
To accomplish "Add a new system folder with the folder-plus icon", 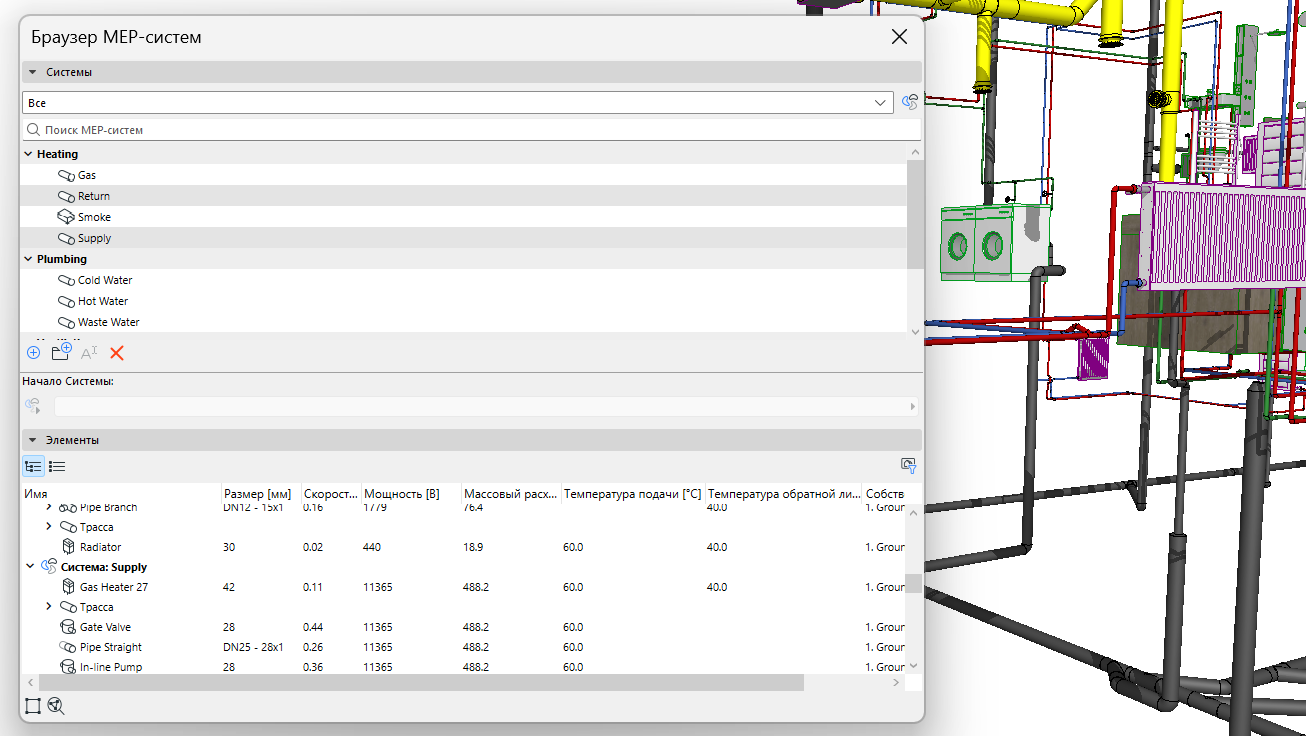I will coord(61,351).
